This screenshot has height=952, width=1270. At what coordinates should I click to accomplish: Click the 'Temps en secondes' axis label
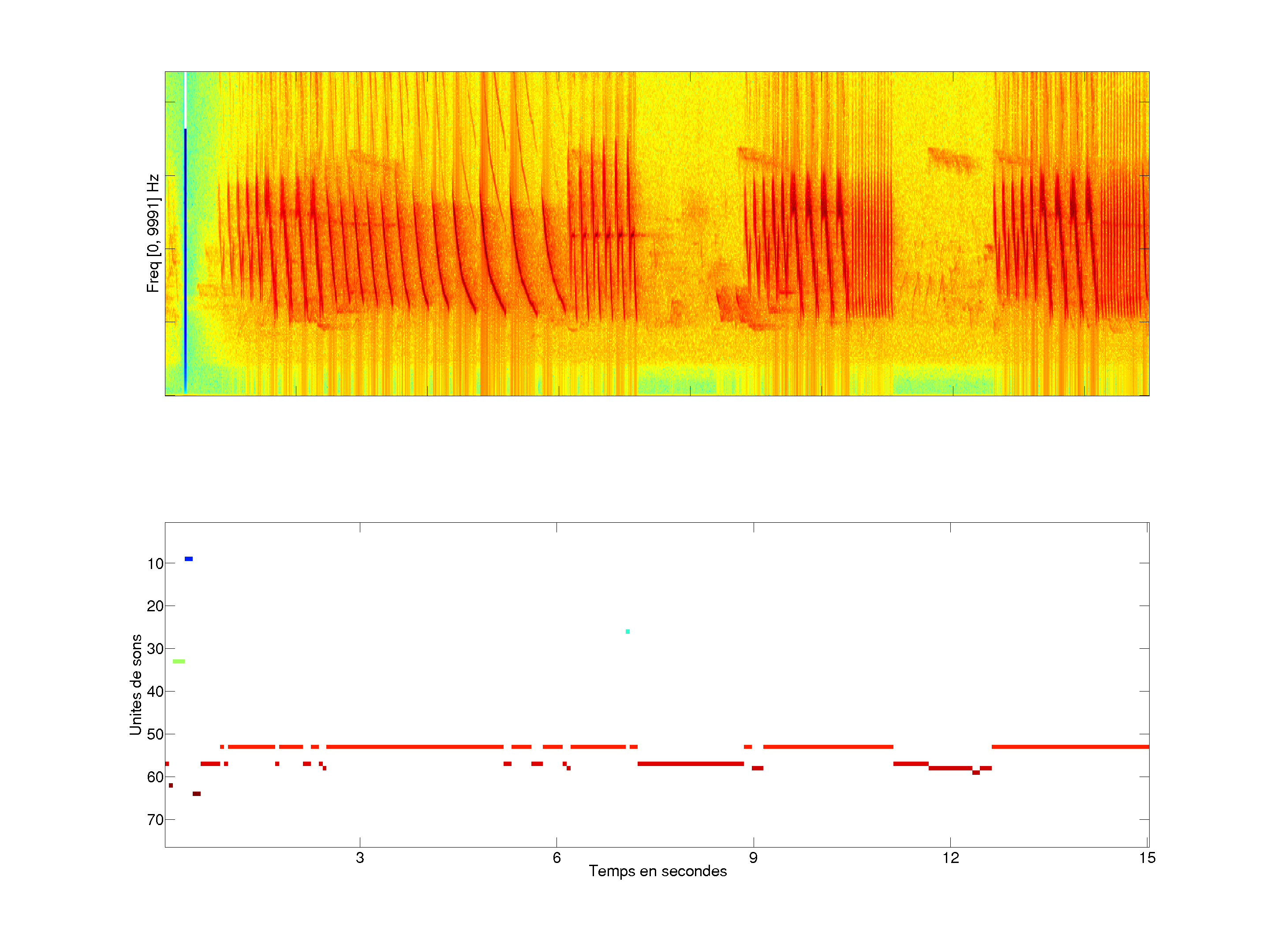click(657, 871)
